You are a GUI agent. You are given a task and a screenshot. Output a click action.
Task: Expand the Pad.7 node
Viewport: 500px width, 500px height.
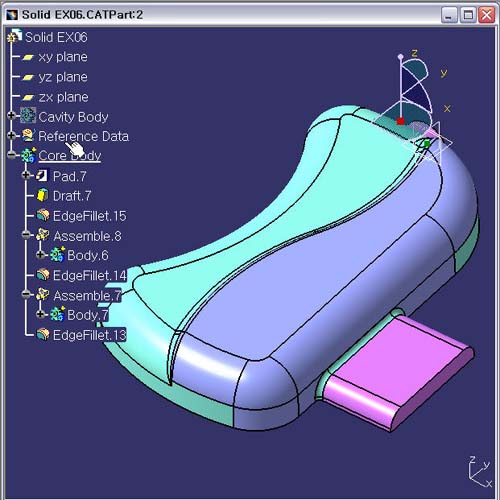click(x=26, y=175)
